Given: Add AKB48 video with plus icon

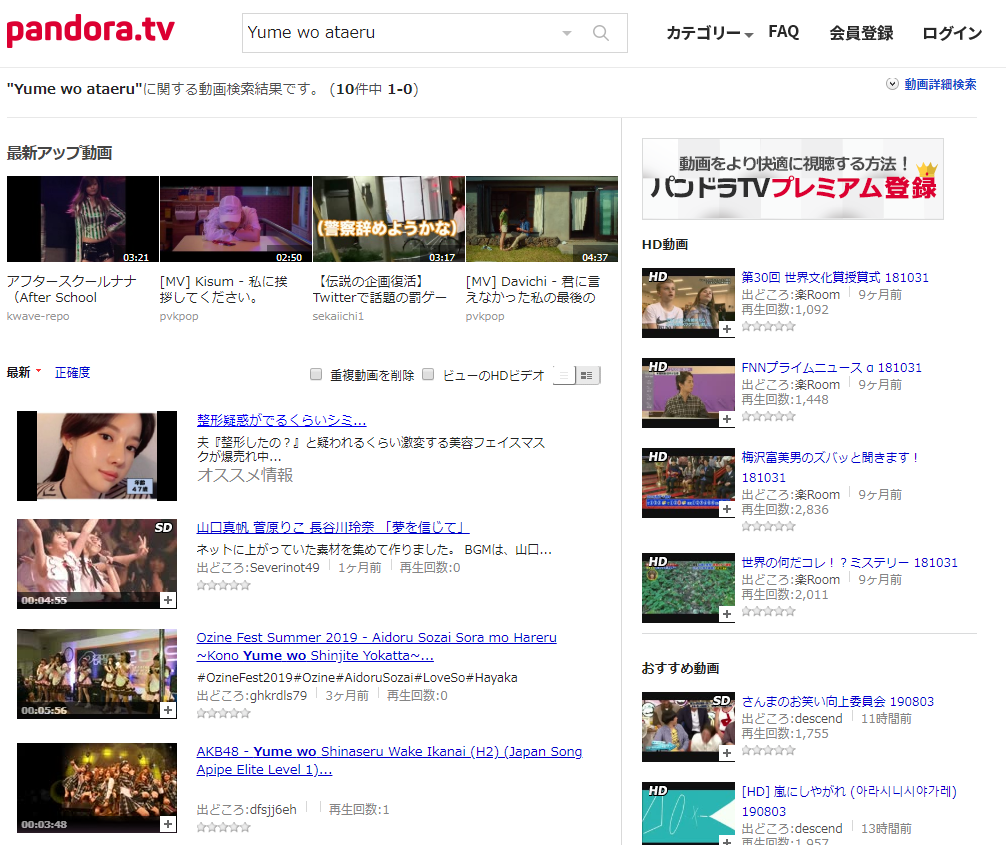Looking at the screenshot, I should coord(168,824).
